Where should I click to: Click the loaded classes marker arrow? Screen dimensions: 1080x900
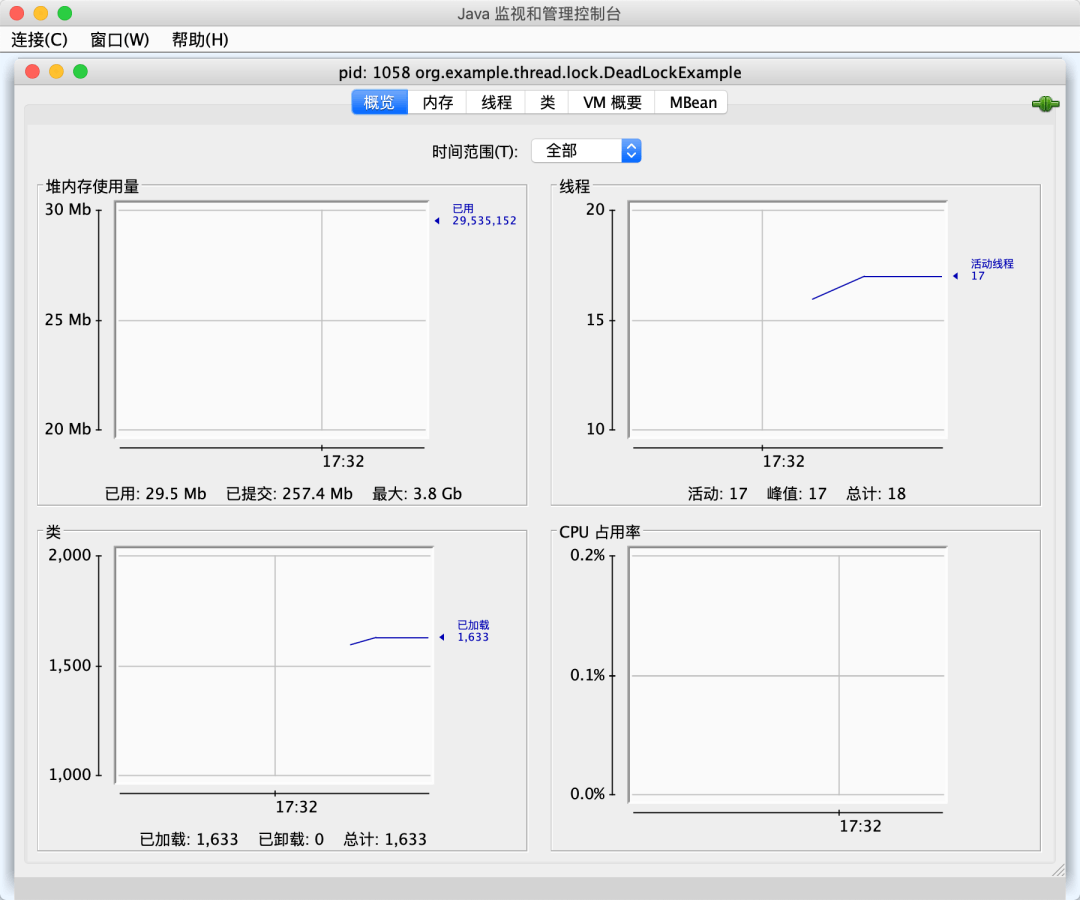[442, 637]
